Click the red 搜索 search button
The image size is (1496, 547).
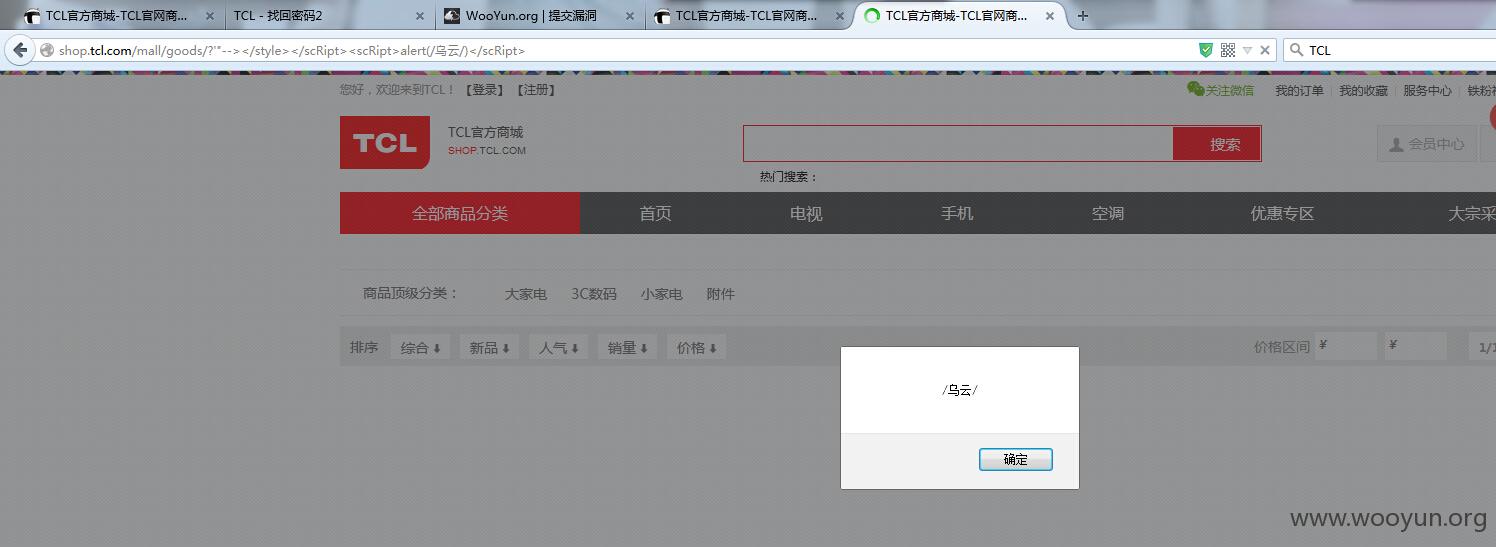click(x=1217, y=143)
